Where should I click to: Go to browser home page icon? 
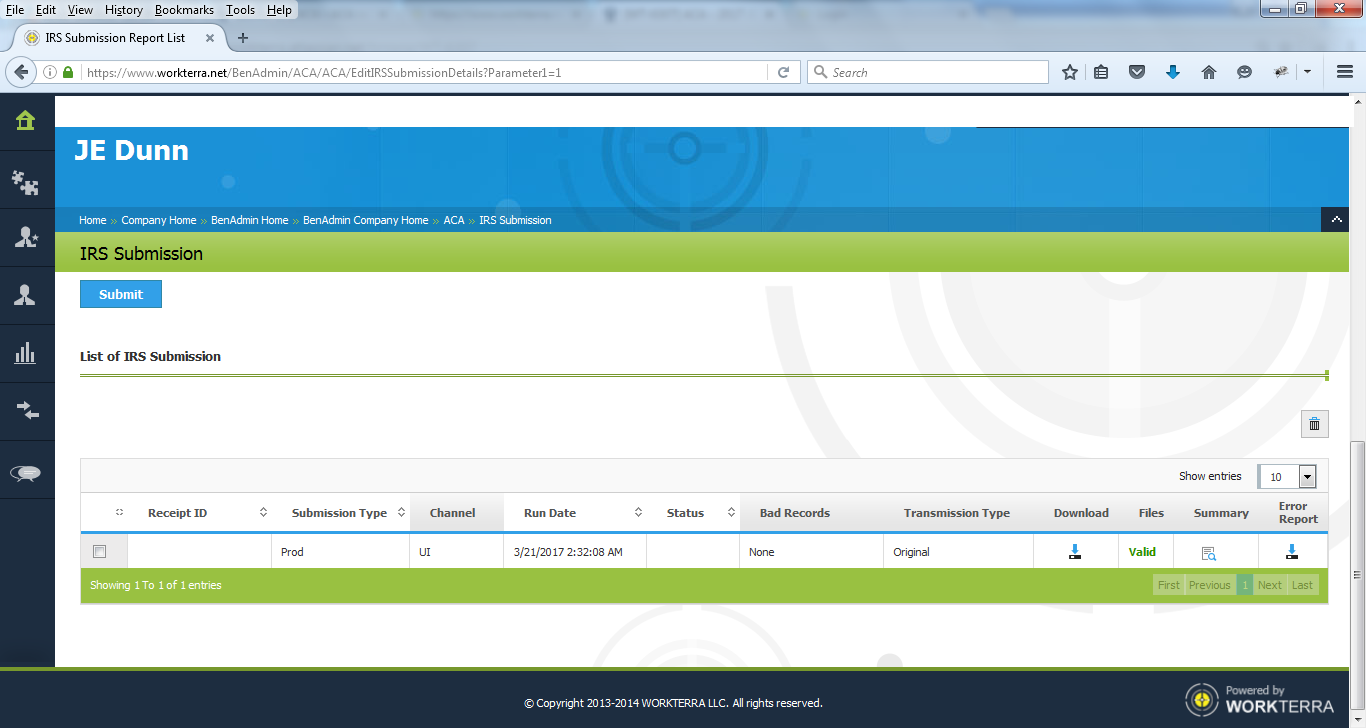pyautogui.click(x=1209, y=72)
